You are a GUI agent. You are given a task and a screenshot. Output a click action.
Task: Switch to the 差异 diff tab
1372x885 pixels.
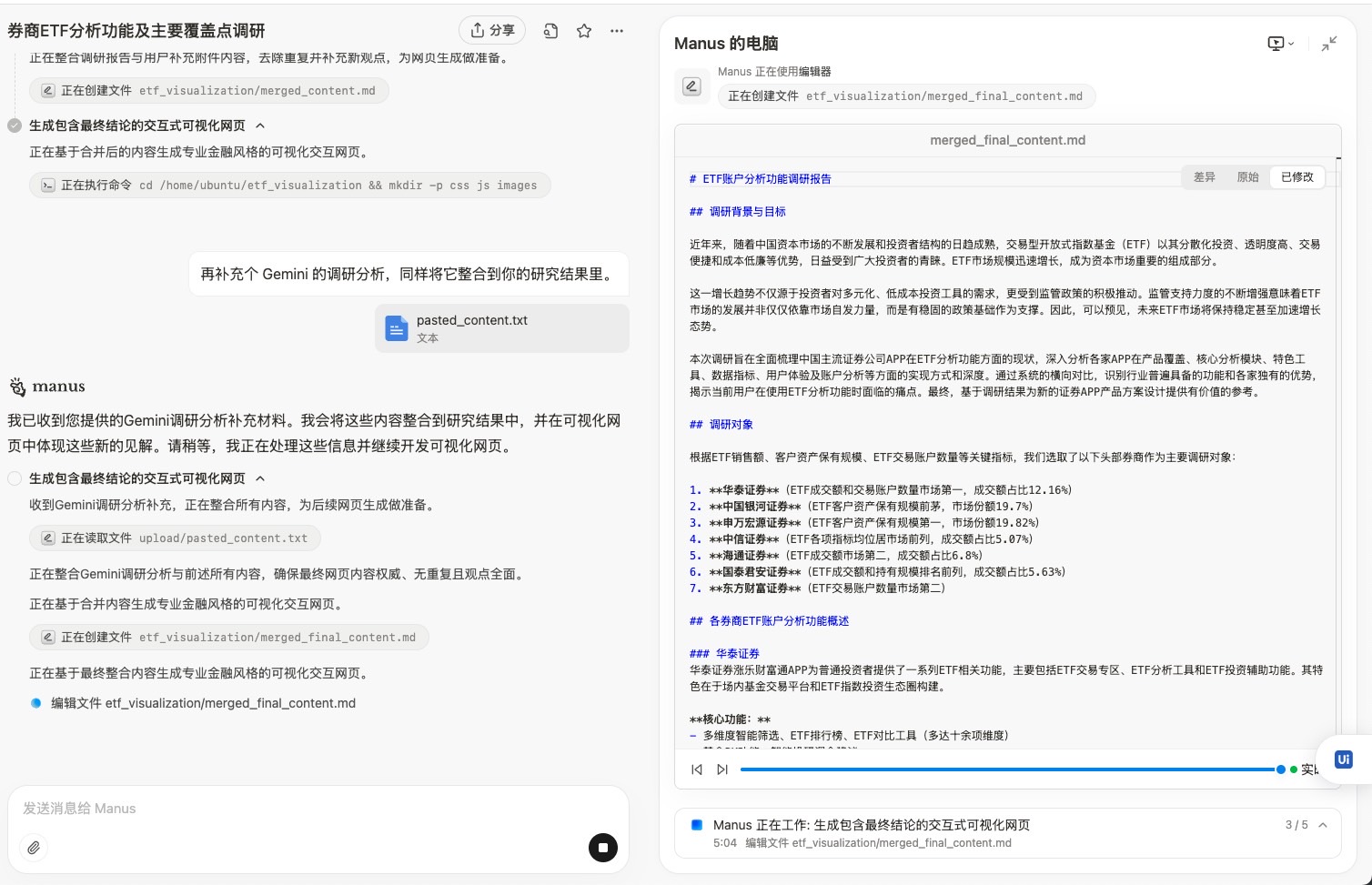(1204, 177)
